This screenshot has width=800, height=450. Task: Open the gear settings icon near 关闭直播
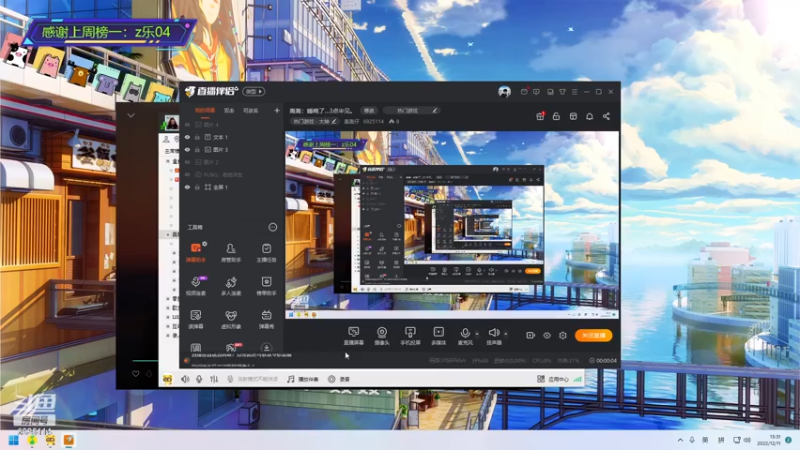563,335
